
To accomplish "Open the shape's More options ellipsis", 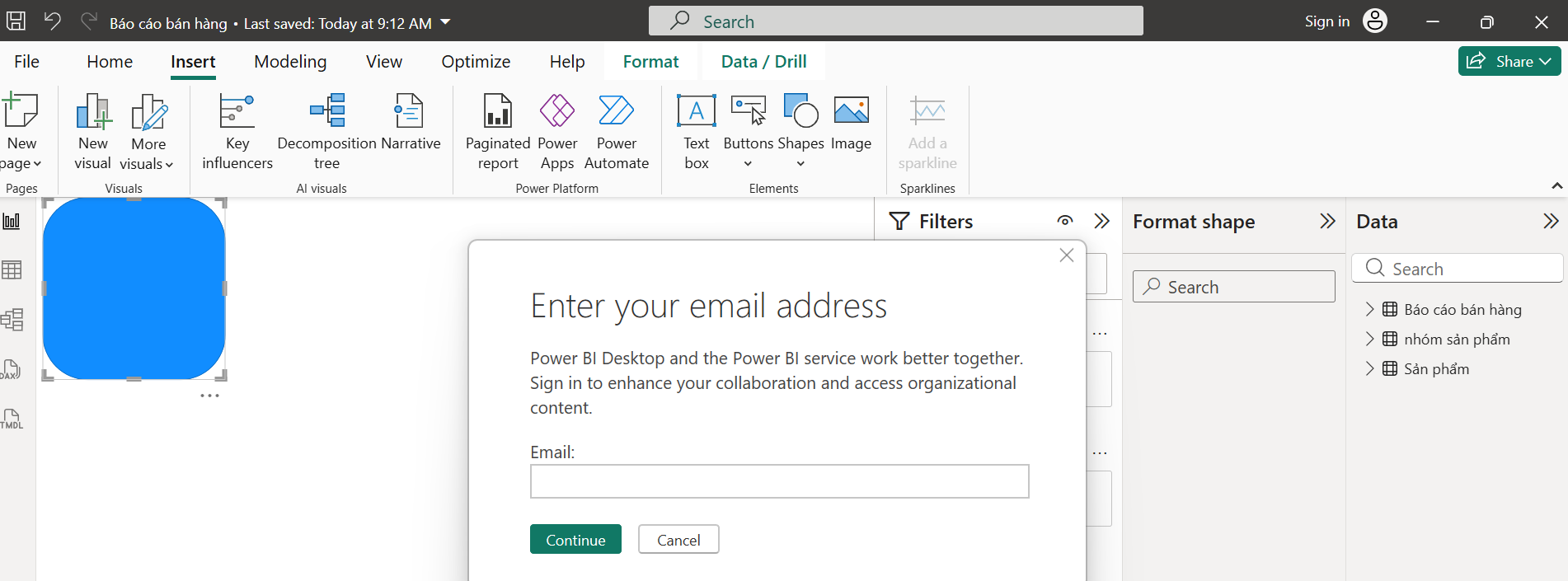I will (x=209, y=396).
